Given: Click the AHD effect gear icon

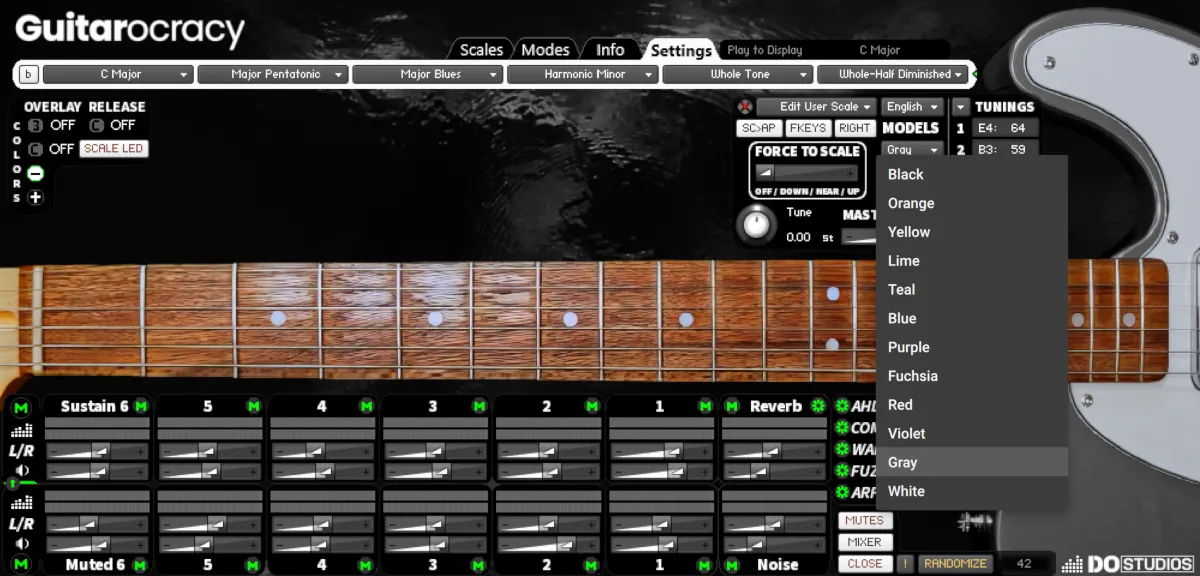Looking at the screenshot, I should (x=841, y=406).
